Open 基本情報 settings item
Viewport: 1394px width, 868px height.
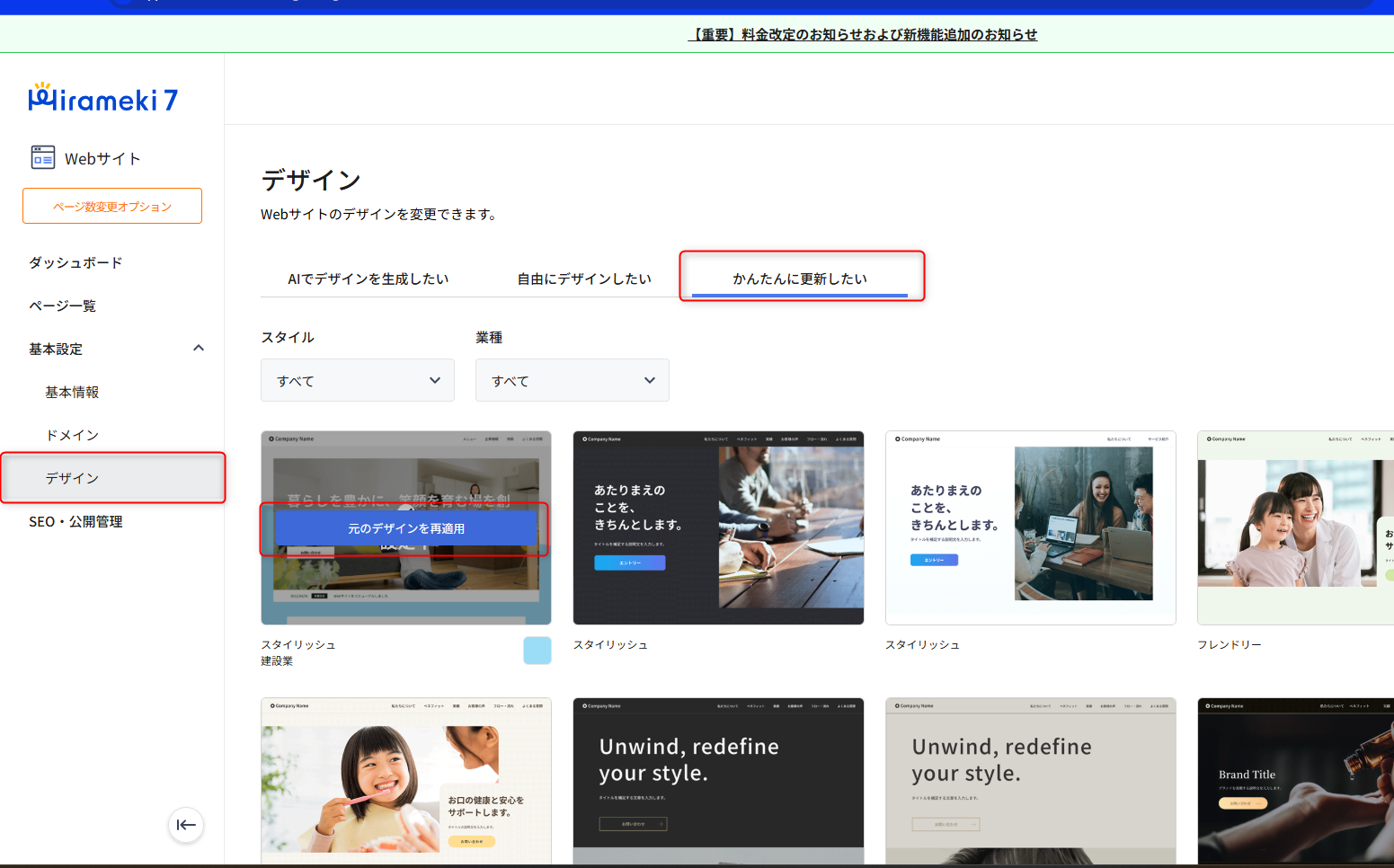point(72,392)
